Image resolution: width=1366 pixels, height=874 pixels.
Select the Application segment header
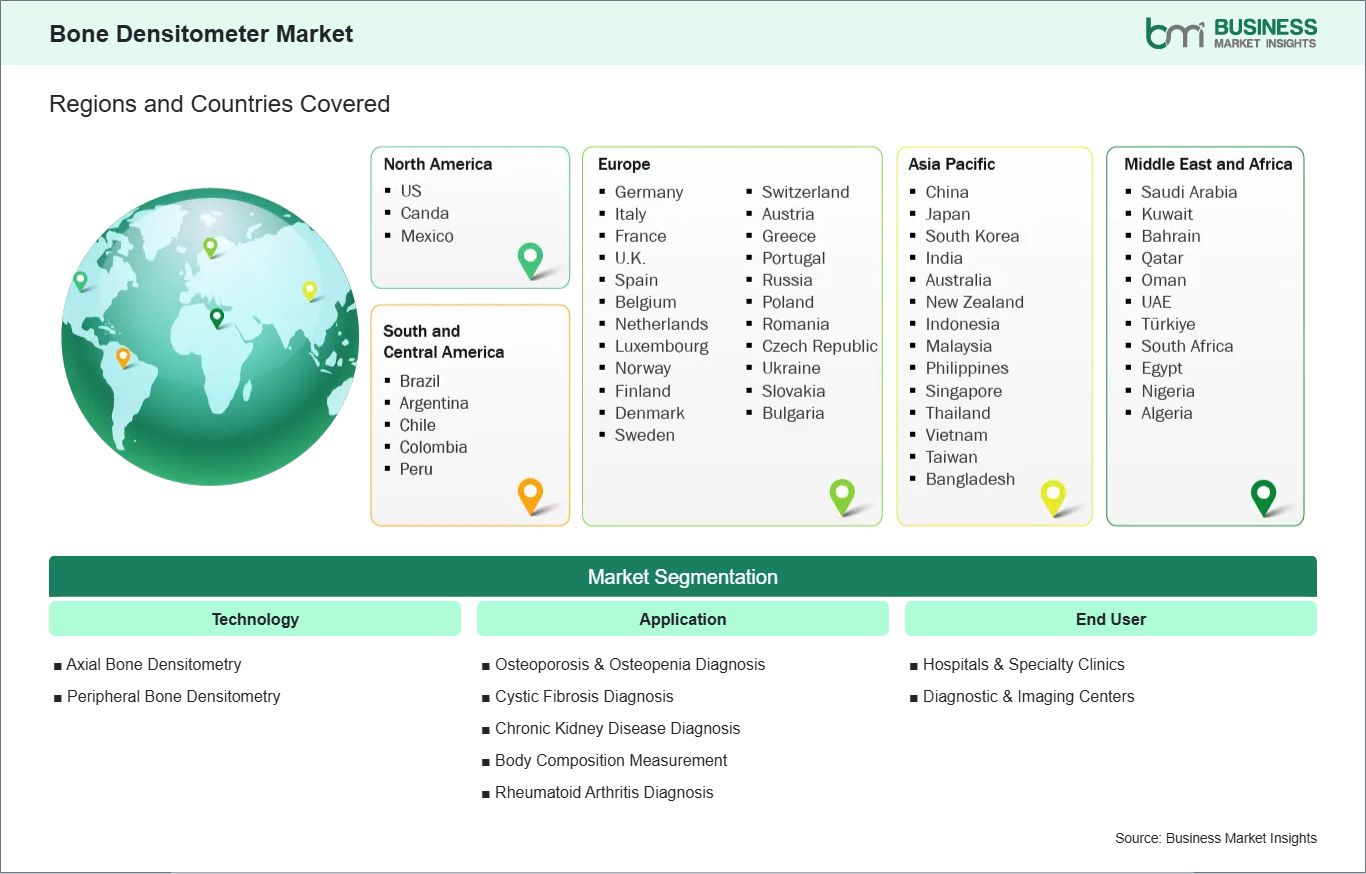(x=682, y=619)
